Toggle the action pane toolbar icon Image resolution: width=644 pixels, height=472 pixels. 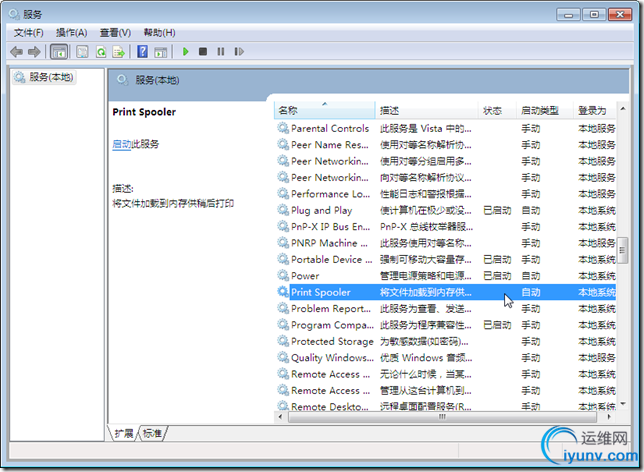point(161,52)
